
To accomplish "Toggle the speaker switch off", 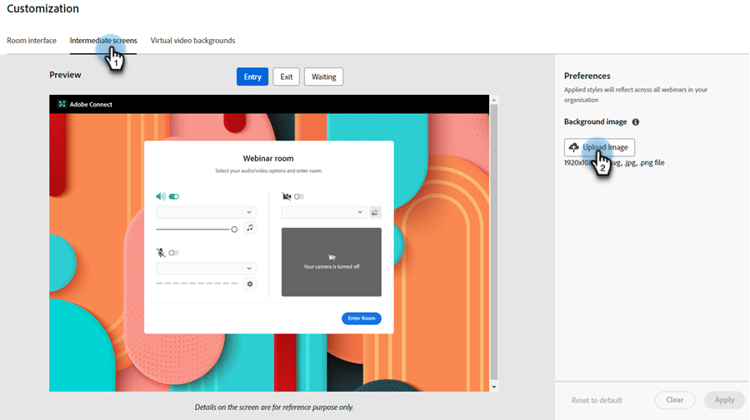I will 174,197.
